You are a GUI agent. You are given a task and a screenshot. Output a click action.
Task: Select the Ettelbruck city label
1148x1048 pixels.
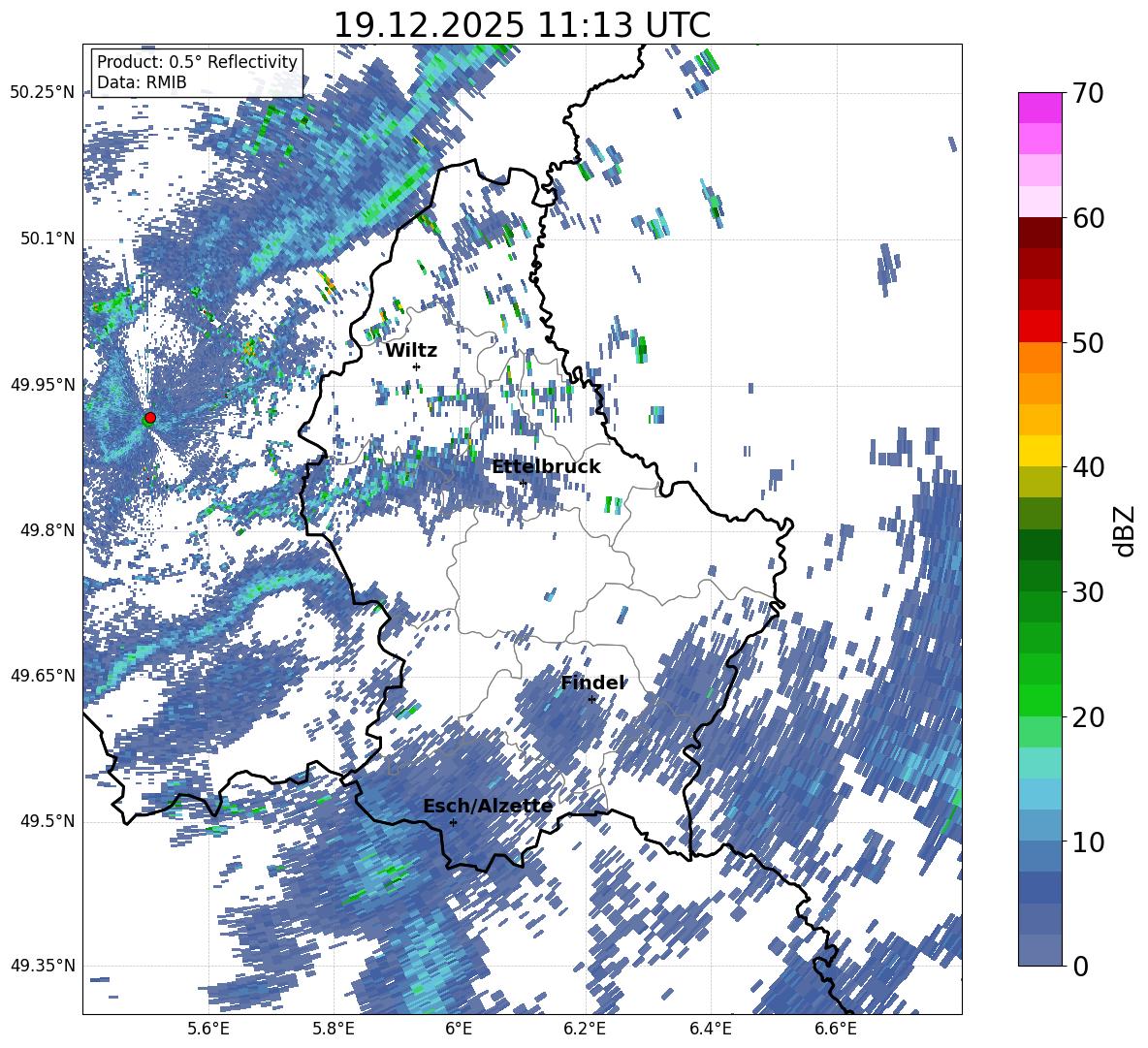pos(546,467)
